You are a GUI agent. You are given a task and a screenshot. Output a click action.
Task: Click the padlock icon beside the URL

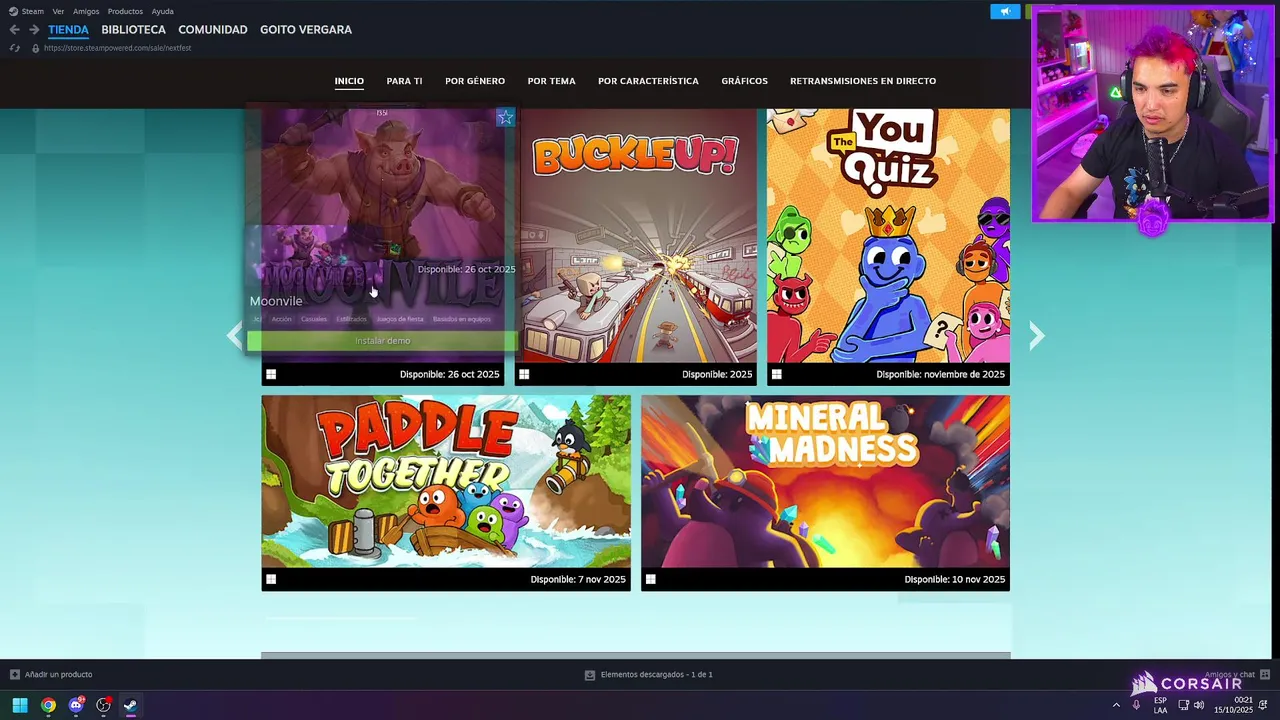click(35, 48)
